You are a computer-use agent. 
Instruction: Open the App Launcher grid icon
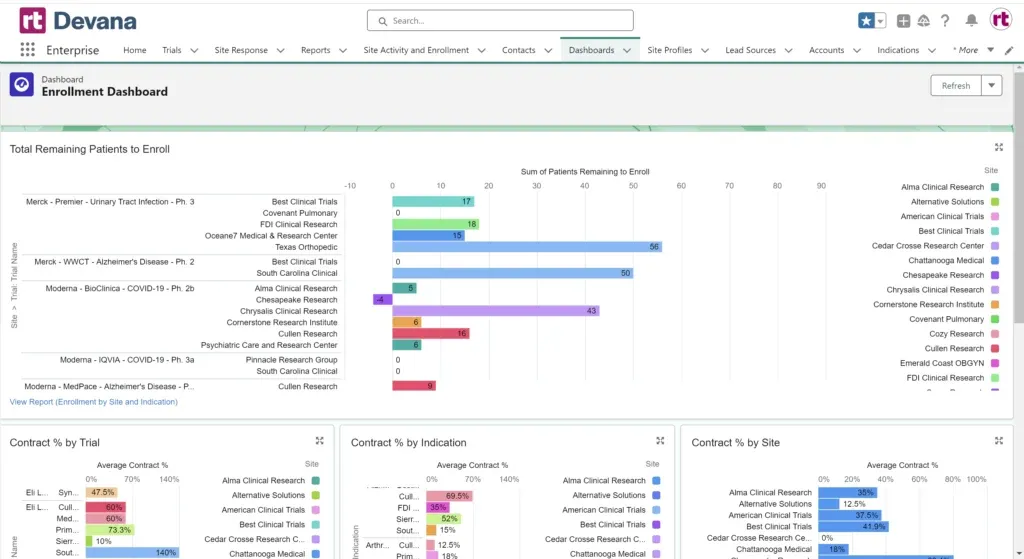tap(27, 50)
